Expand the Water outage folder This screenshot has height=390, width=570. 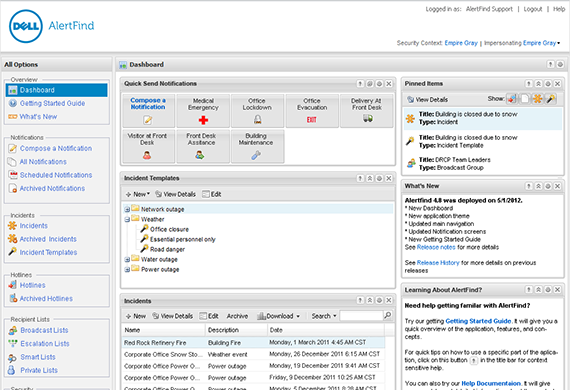point(127,260)
